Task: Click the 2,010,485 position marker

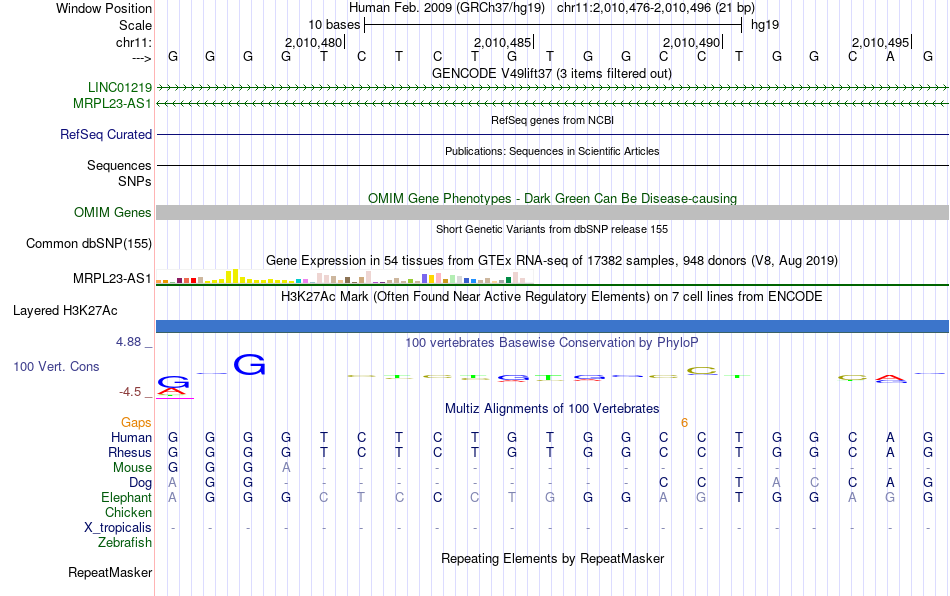Action: [x=503, y=42]
